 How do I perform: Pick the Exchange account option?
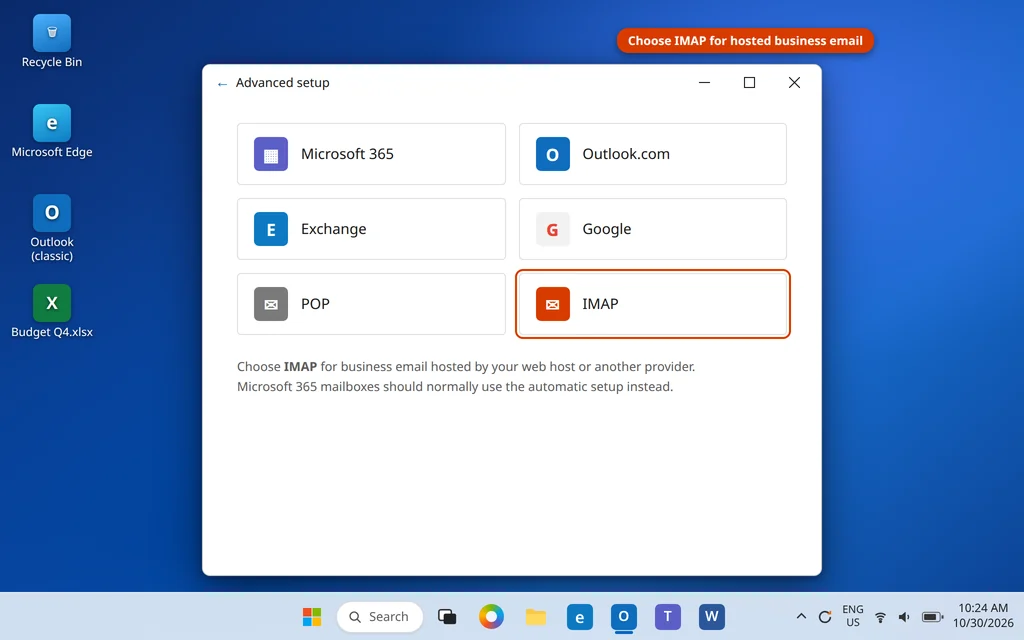click(x=371, y=229)
